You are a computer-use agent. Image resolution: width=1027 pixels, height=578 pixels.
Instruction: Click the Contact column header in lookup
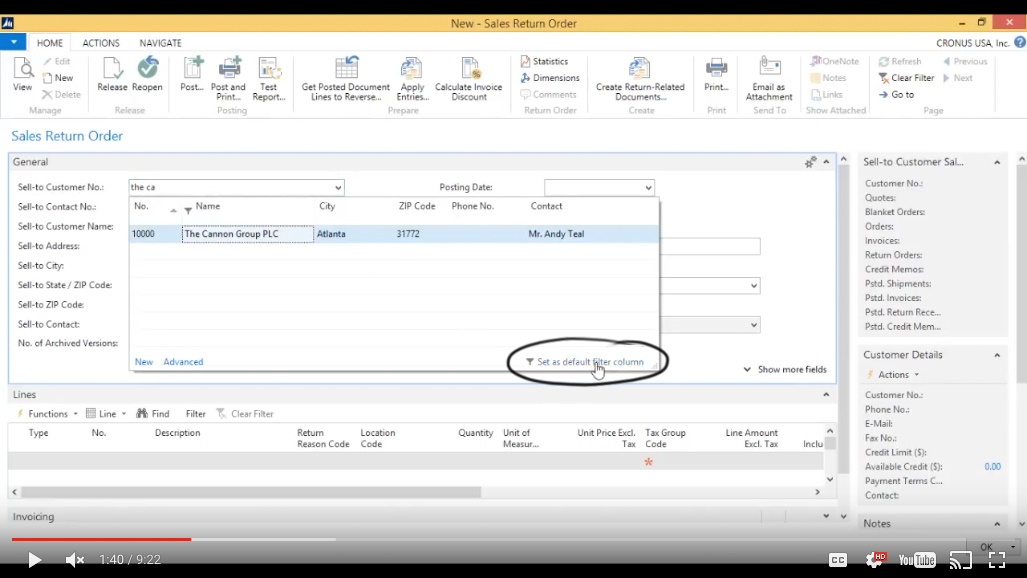[546, 206]
